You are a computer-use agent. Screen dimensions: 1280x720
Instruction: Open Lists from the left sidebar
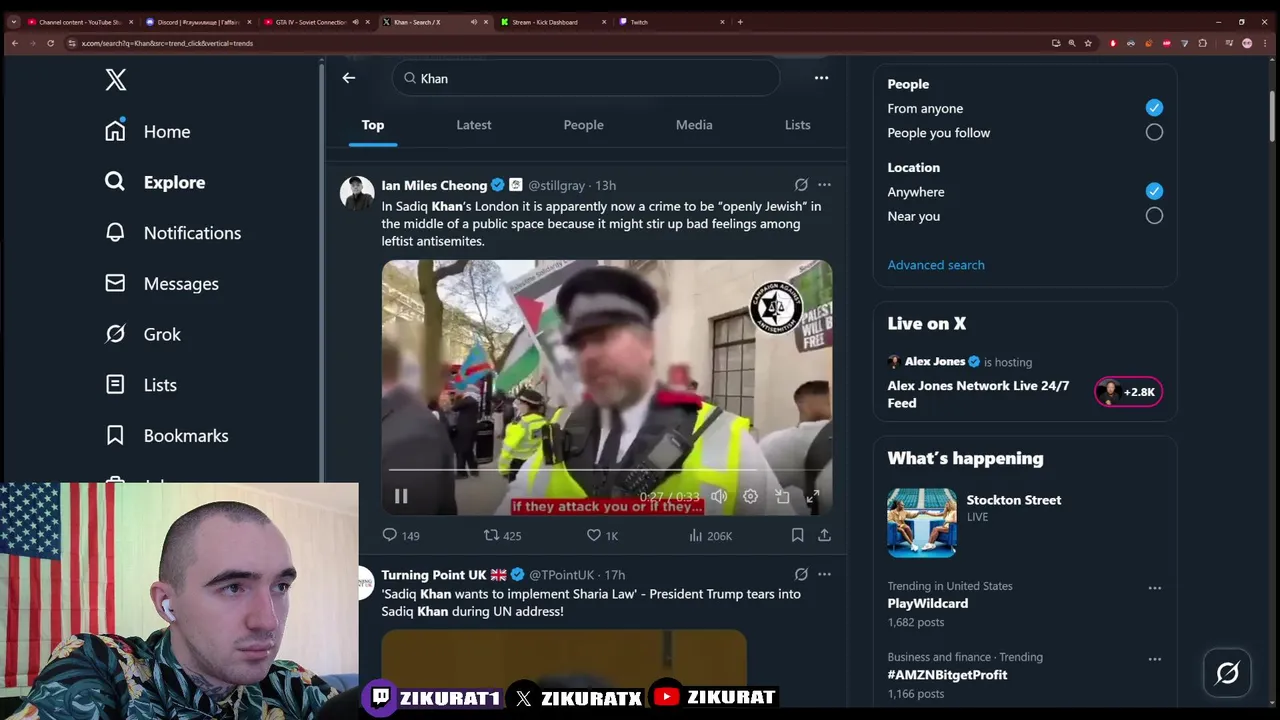tap(141, 385)
